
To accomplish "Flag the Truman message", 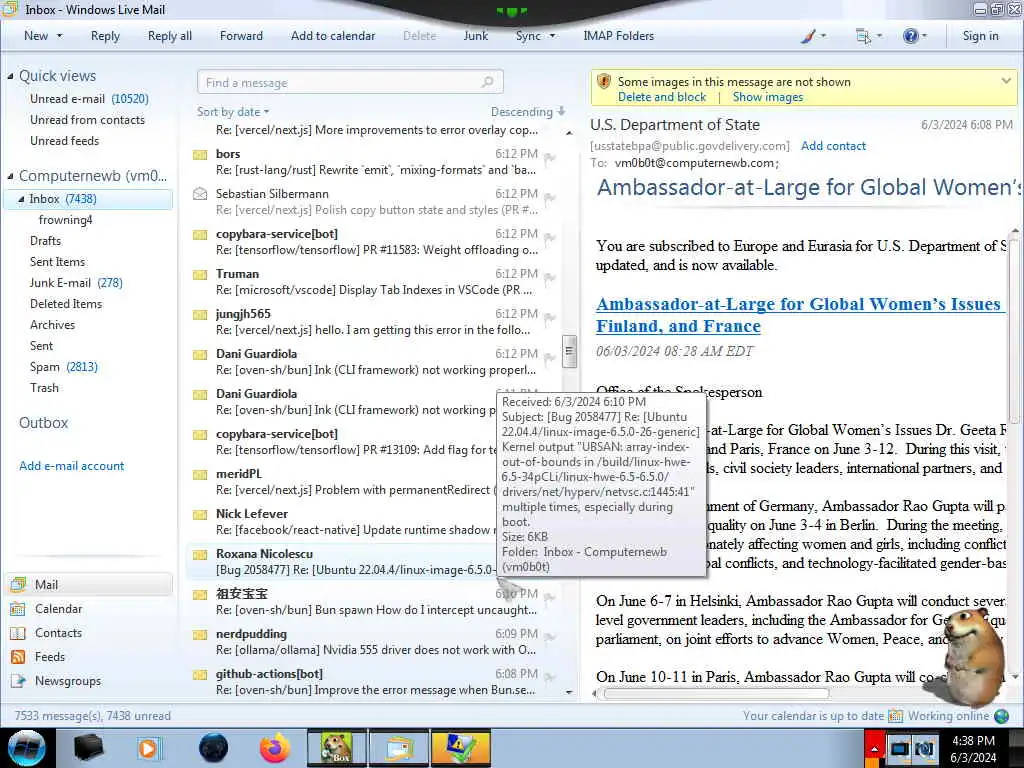I will pos(551,278).
